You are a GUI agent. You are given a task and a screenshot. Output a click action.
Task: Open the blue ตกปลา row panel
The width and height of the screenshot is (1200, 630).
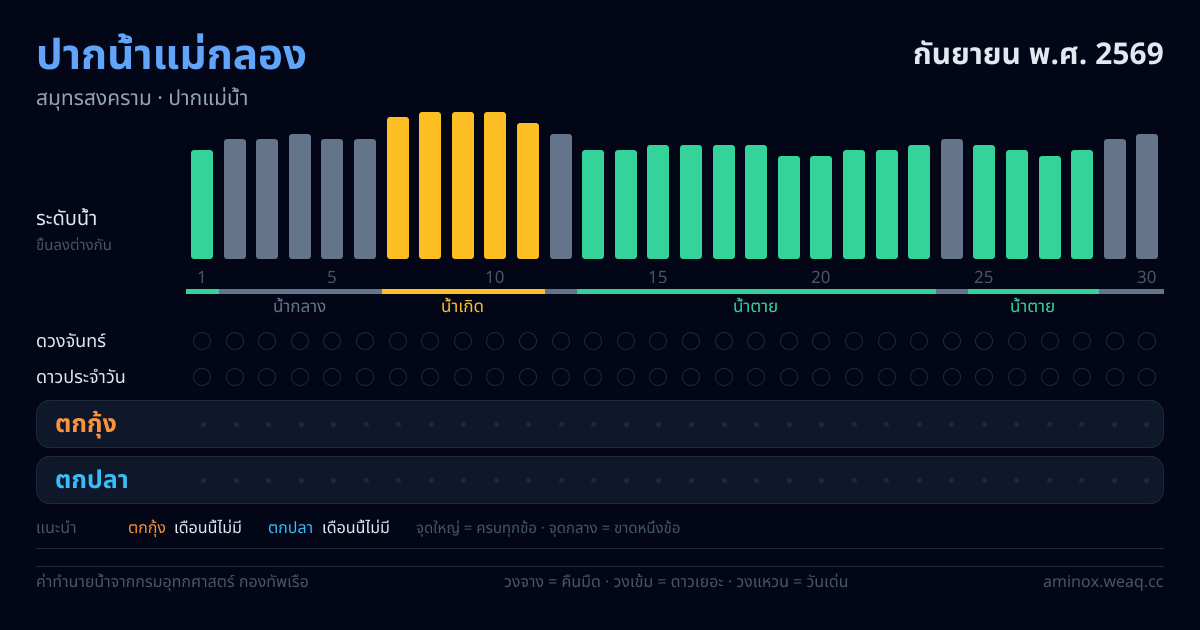600,480
